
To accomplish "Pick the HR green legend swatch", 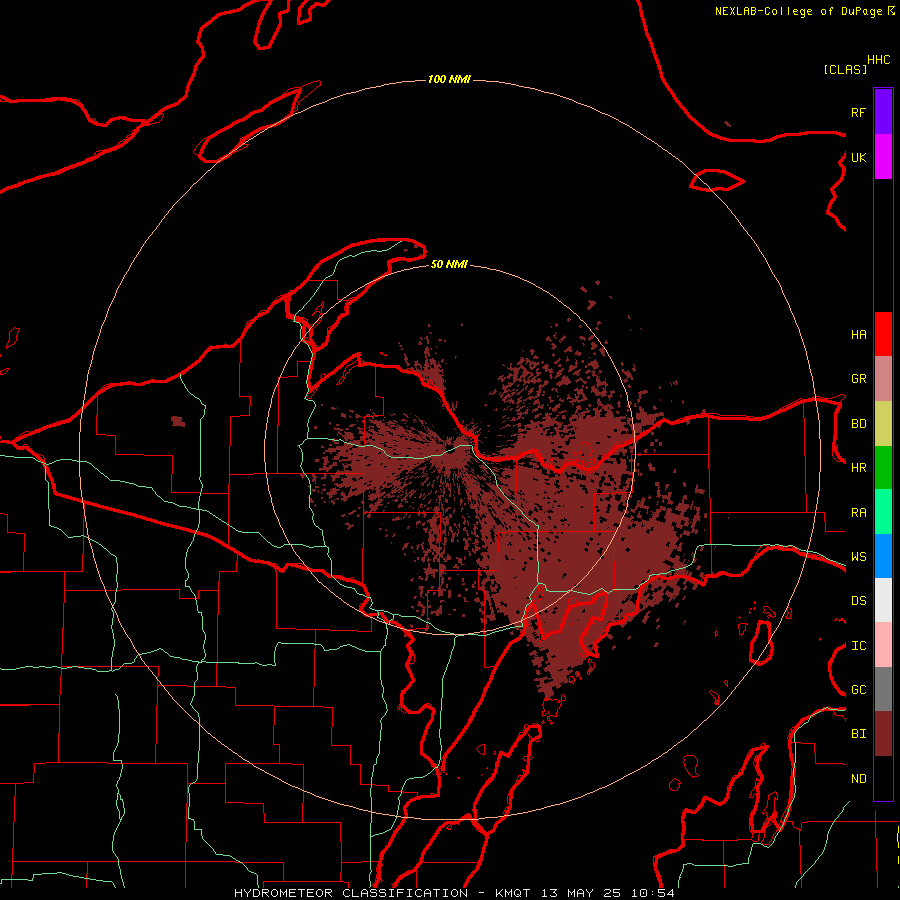I will coord(883,468).
